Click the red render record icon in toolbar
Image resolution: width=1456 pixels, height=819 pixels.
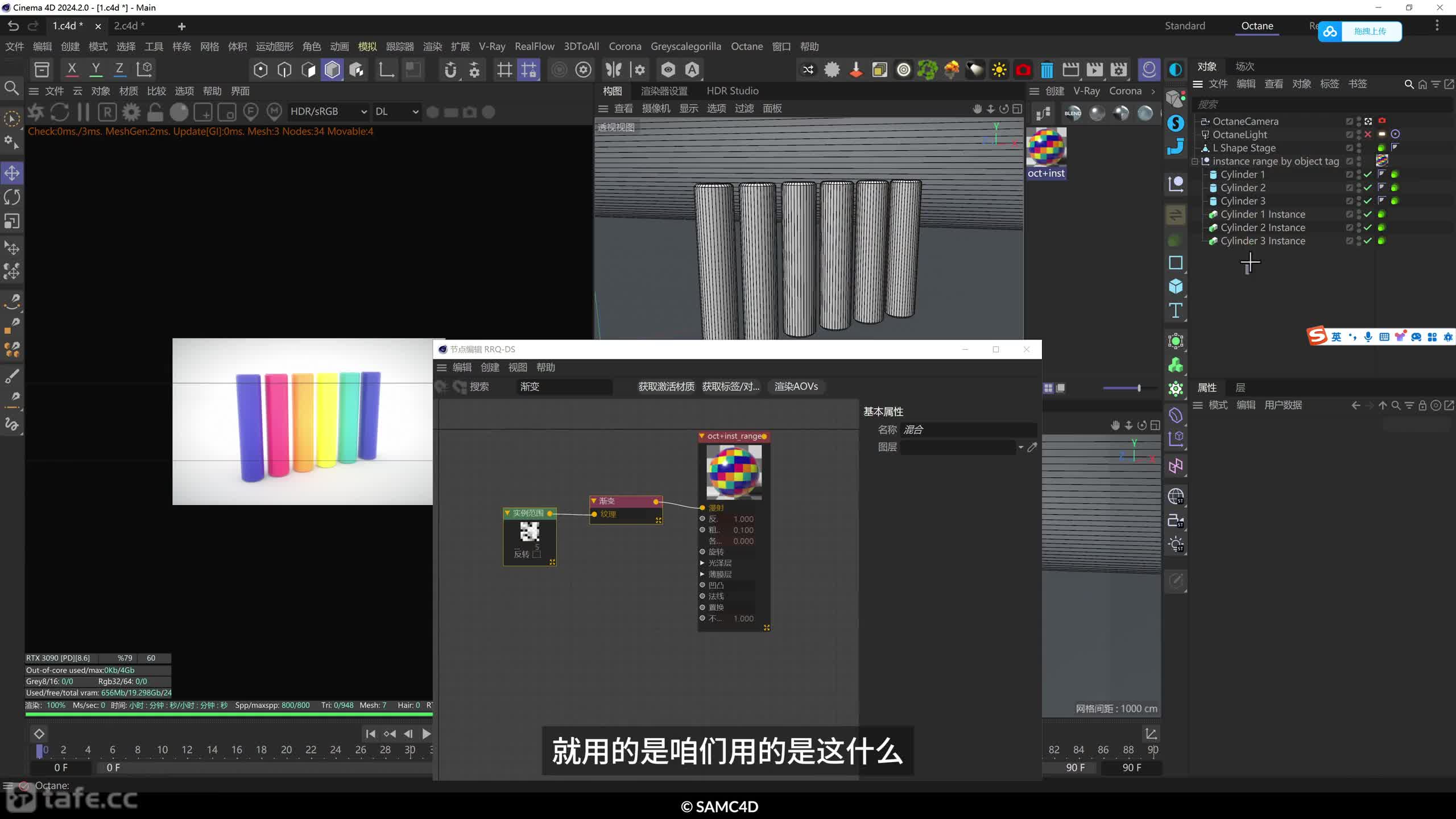[x=1023, y=70]
